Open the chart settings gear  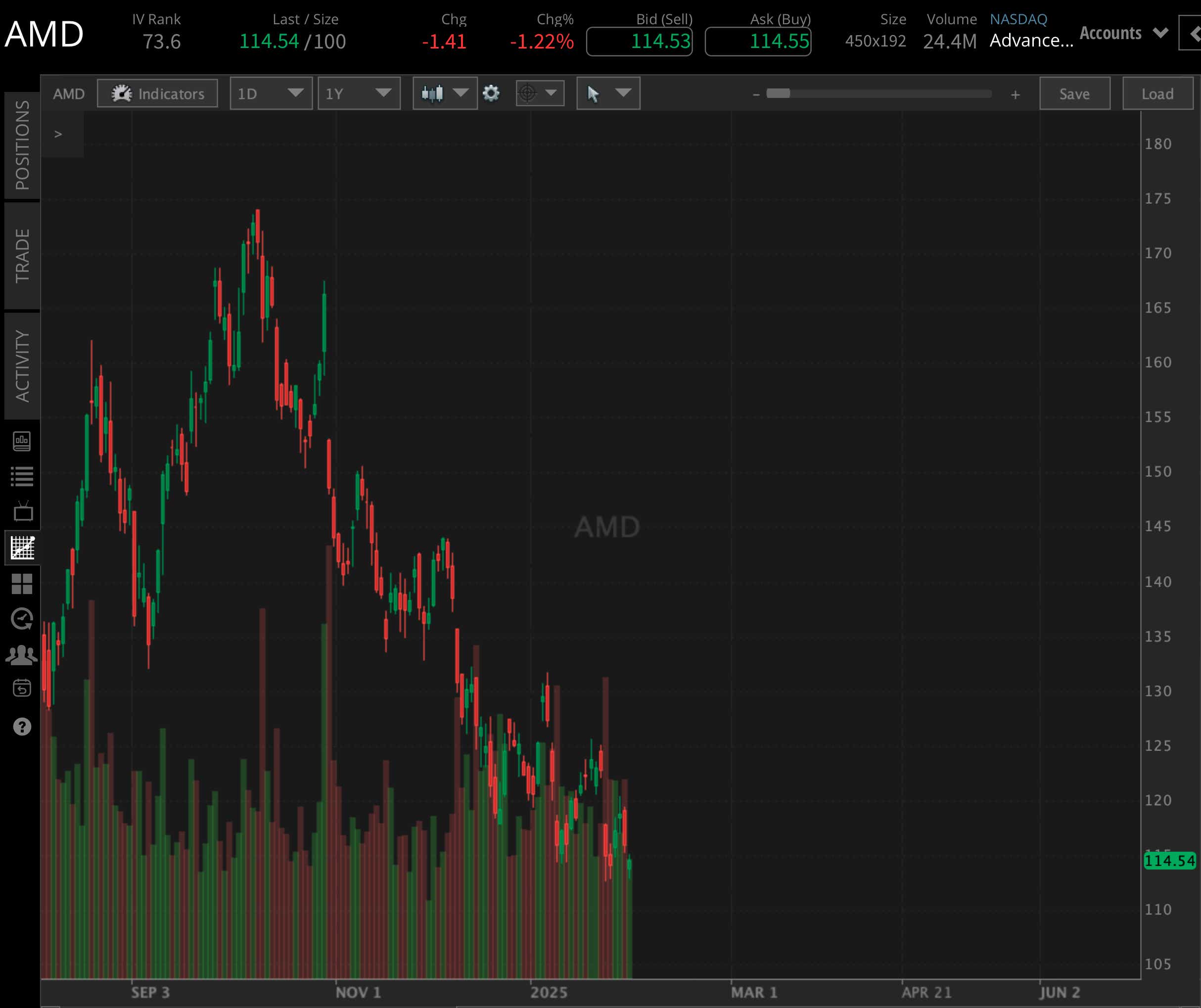(491, 93)
